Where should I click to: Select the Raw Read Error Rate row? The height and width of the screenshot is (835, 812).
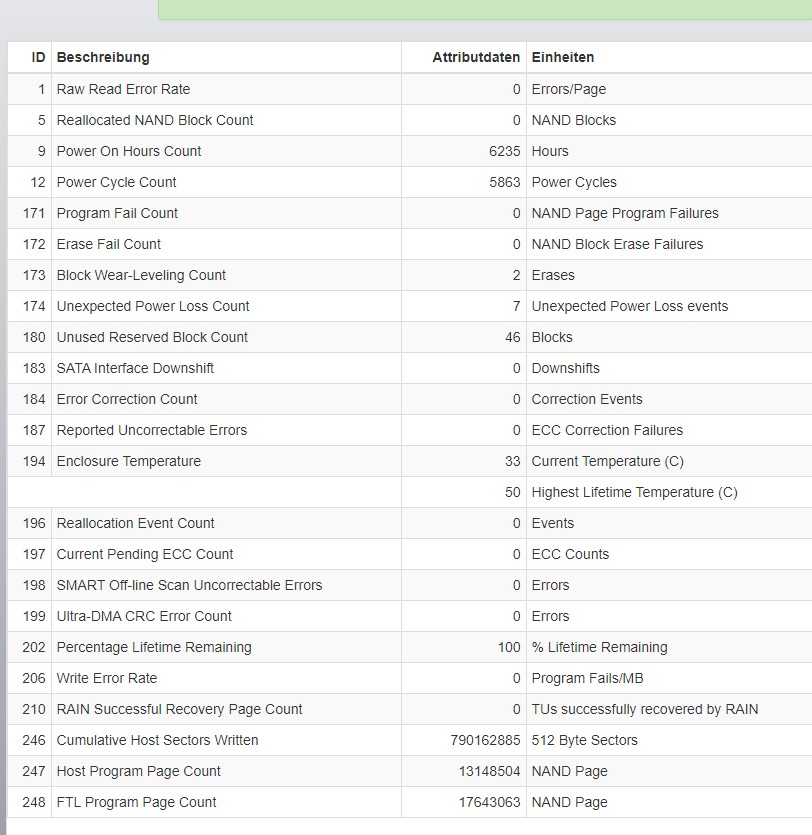click(x=410, y=89)
